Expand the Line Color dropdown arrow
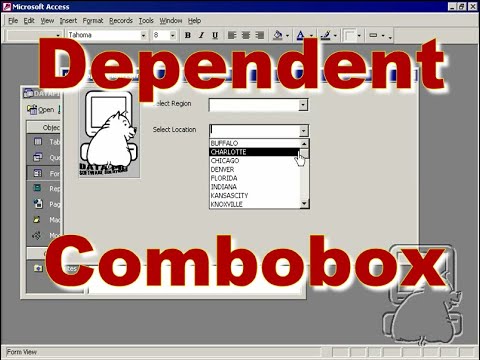Image resolution: width=480 pixels, height=360 pixels. pyautogui.click(x=335, y=35)
